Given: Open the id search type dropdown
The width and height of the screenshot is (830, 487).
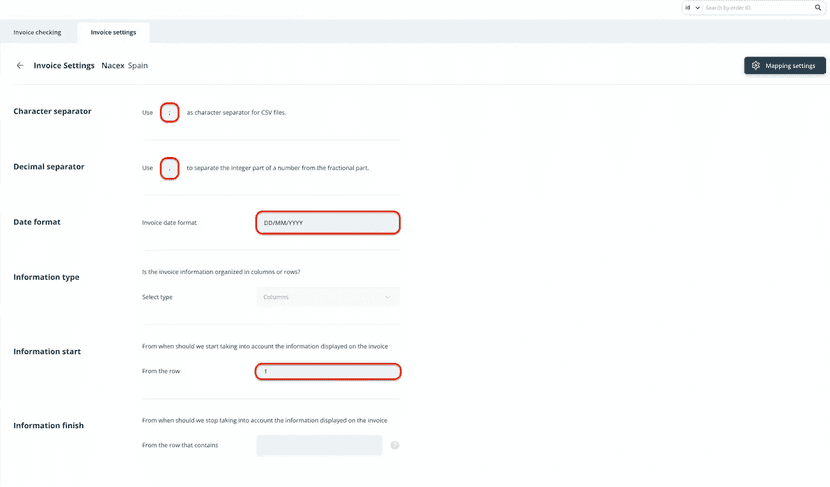Looking at the screenshot, I should [692, 8].
